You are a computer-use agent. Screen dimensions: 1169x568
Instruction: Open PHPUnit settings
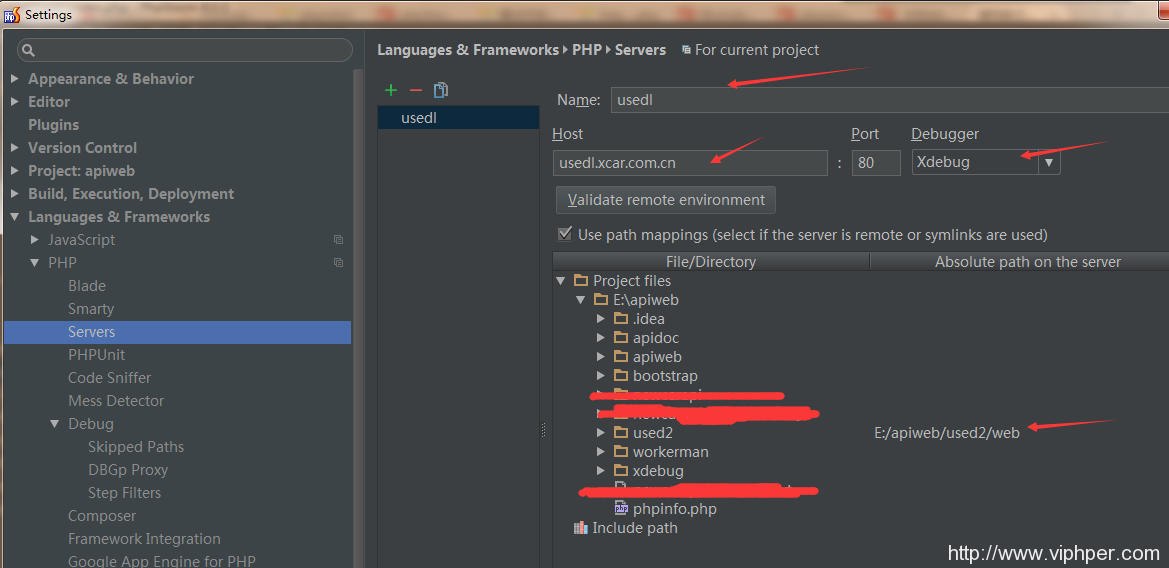[x=96, y=355]
